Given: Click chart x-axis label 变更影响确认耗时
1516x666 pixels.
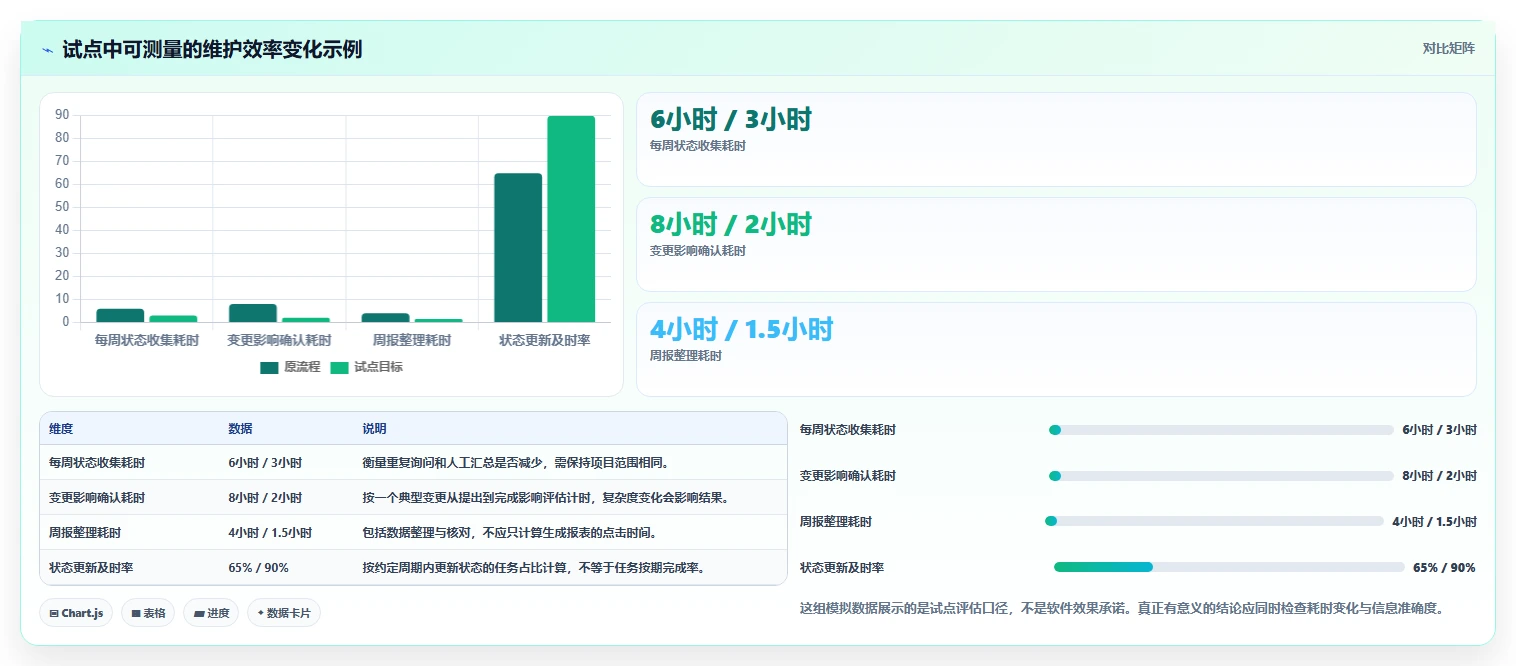Looking at the screenshot, I should 279,340.
